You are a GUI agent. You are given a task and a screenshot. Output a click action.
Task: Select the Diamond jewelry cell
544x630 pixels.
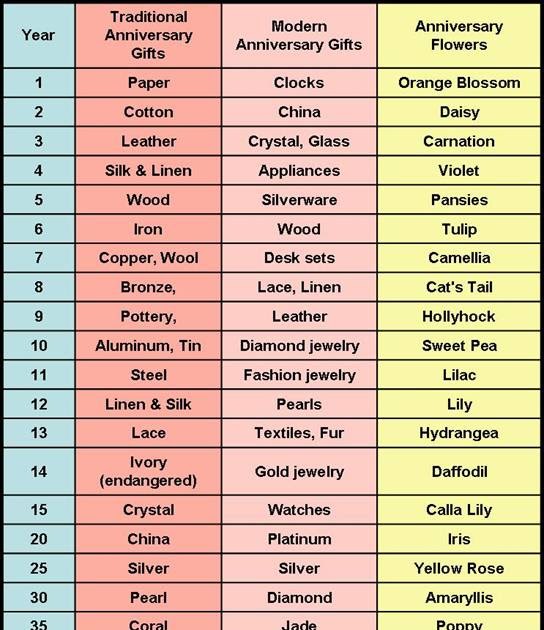[x=299, y=346]
